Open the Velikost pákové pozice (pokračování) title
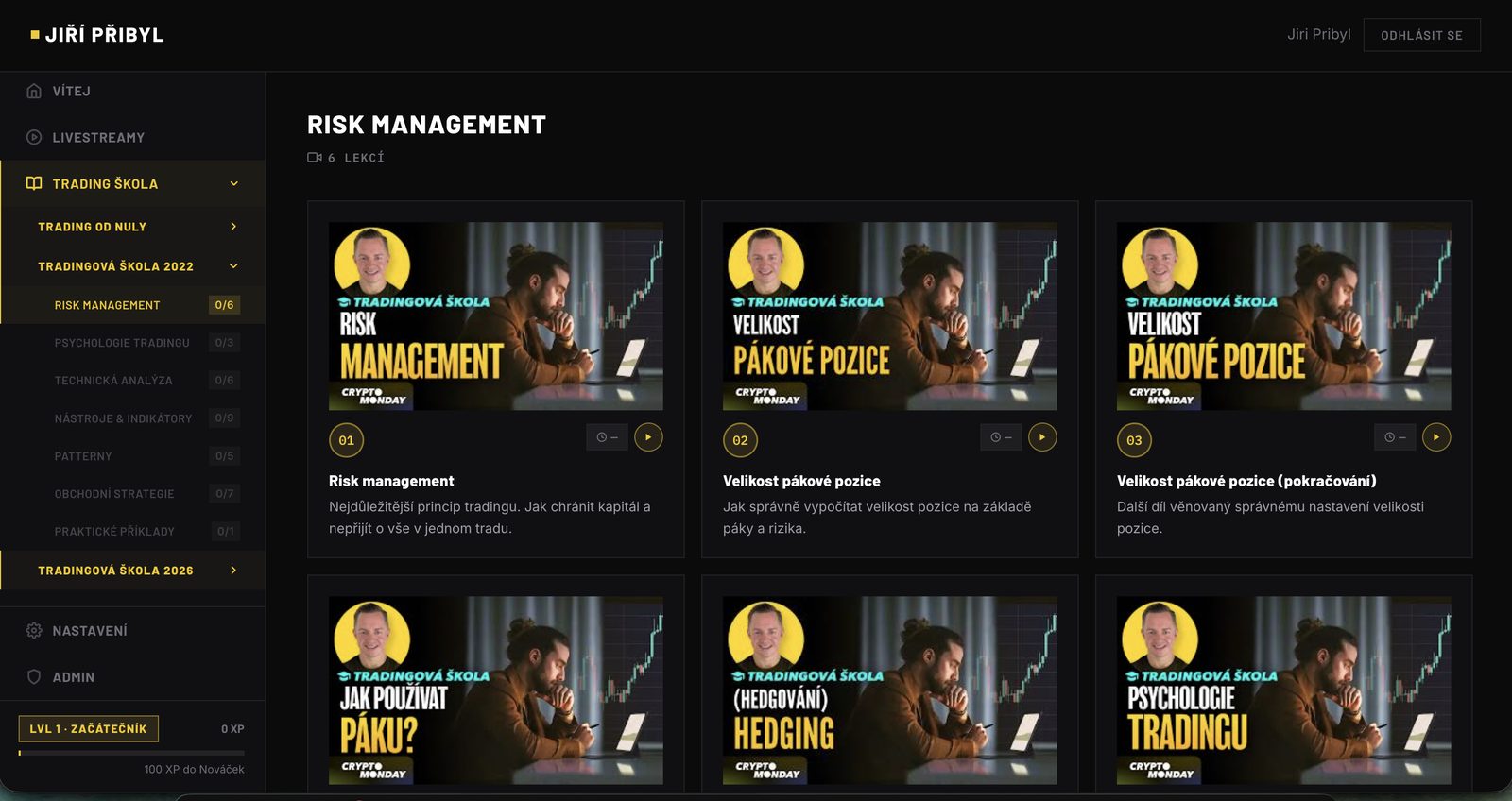This screenshot has width=1512, height=801. 1246,481
